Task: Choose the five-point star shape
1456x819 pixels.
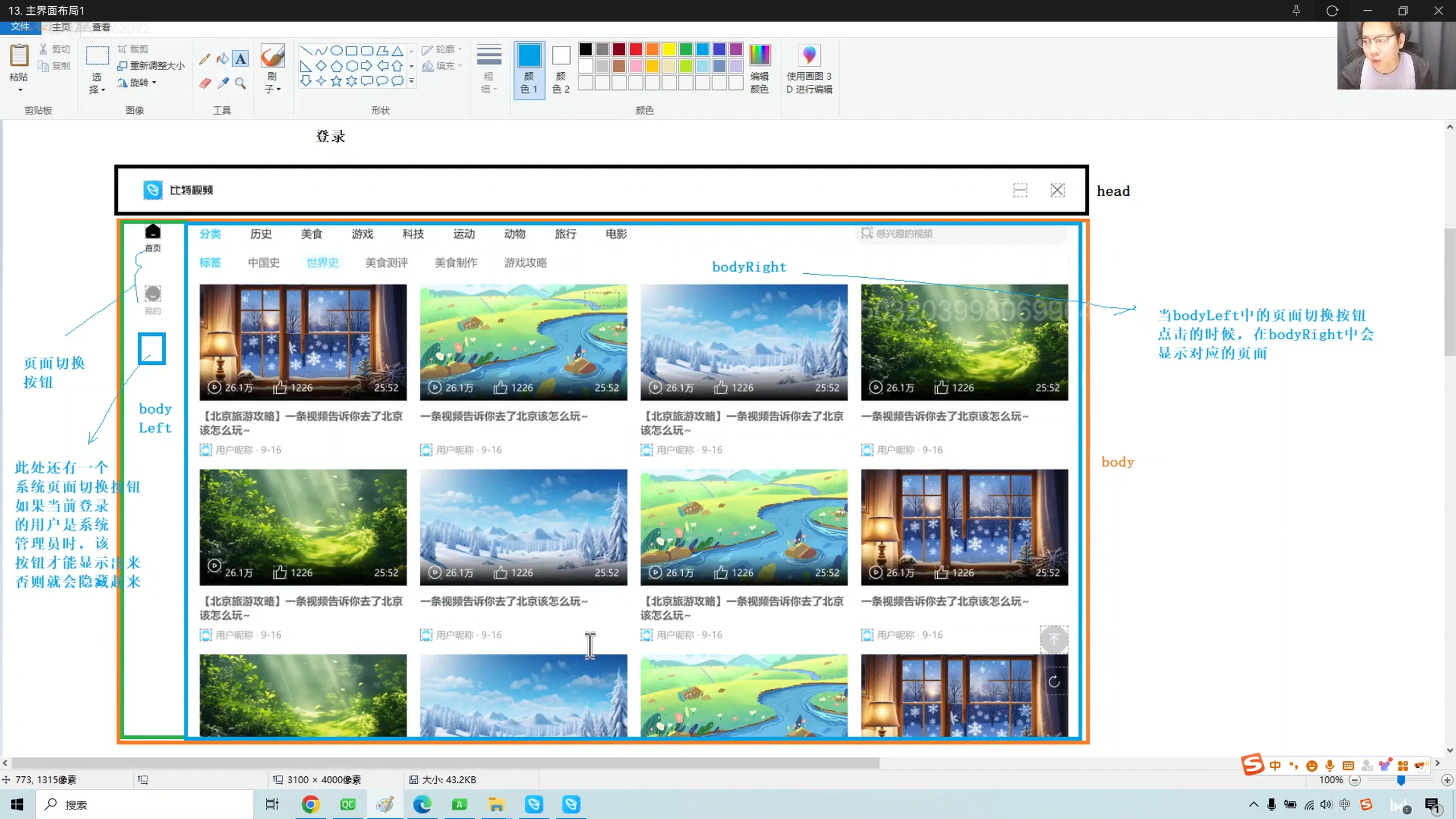Action: 337,81
